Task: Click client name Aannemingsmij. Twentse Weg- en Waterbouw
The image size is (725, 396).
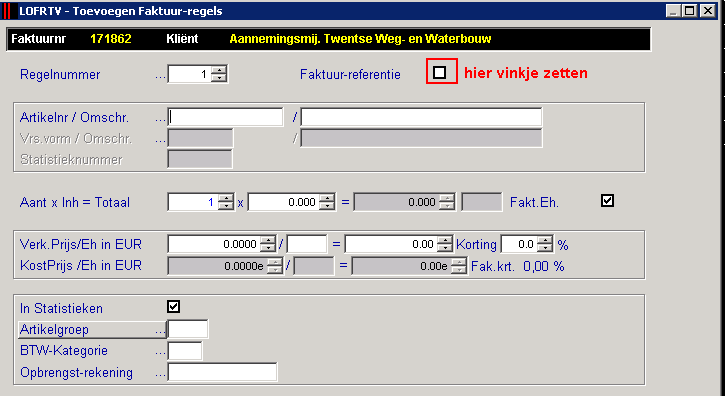Action: (x=360, y=39)
